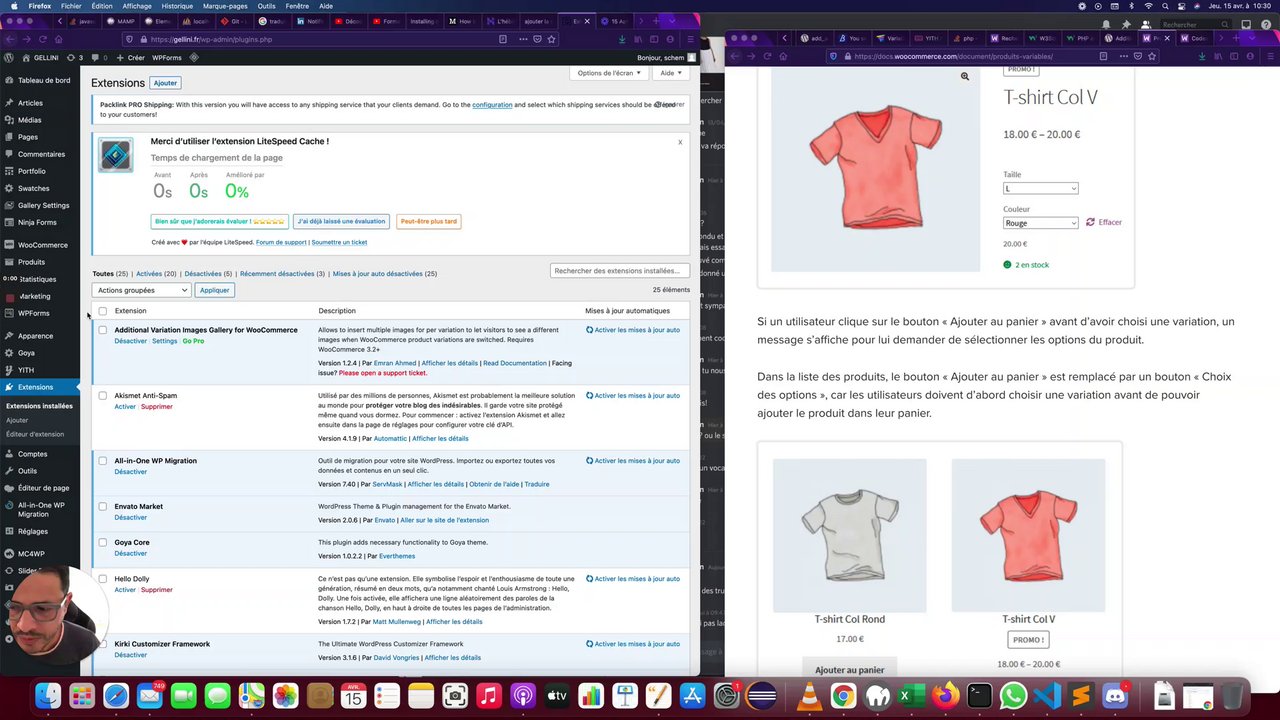Open the Firefox hamburger menu in left window

(689, 39)
